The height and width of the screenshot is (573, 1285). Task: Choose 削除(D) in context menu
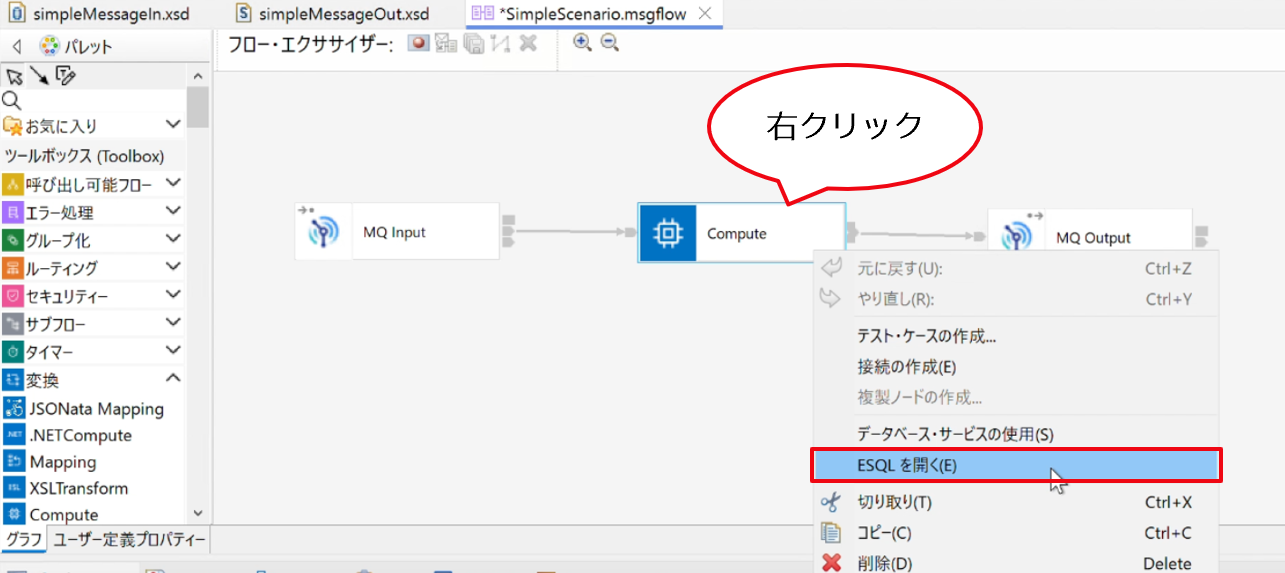click(x=1018, y=563)
